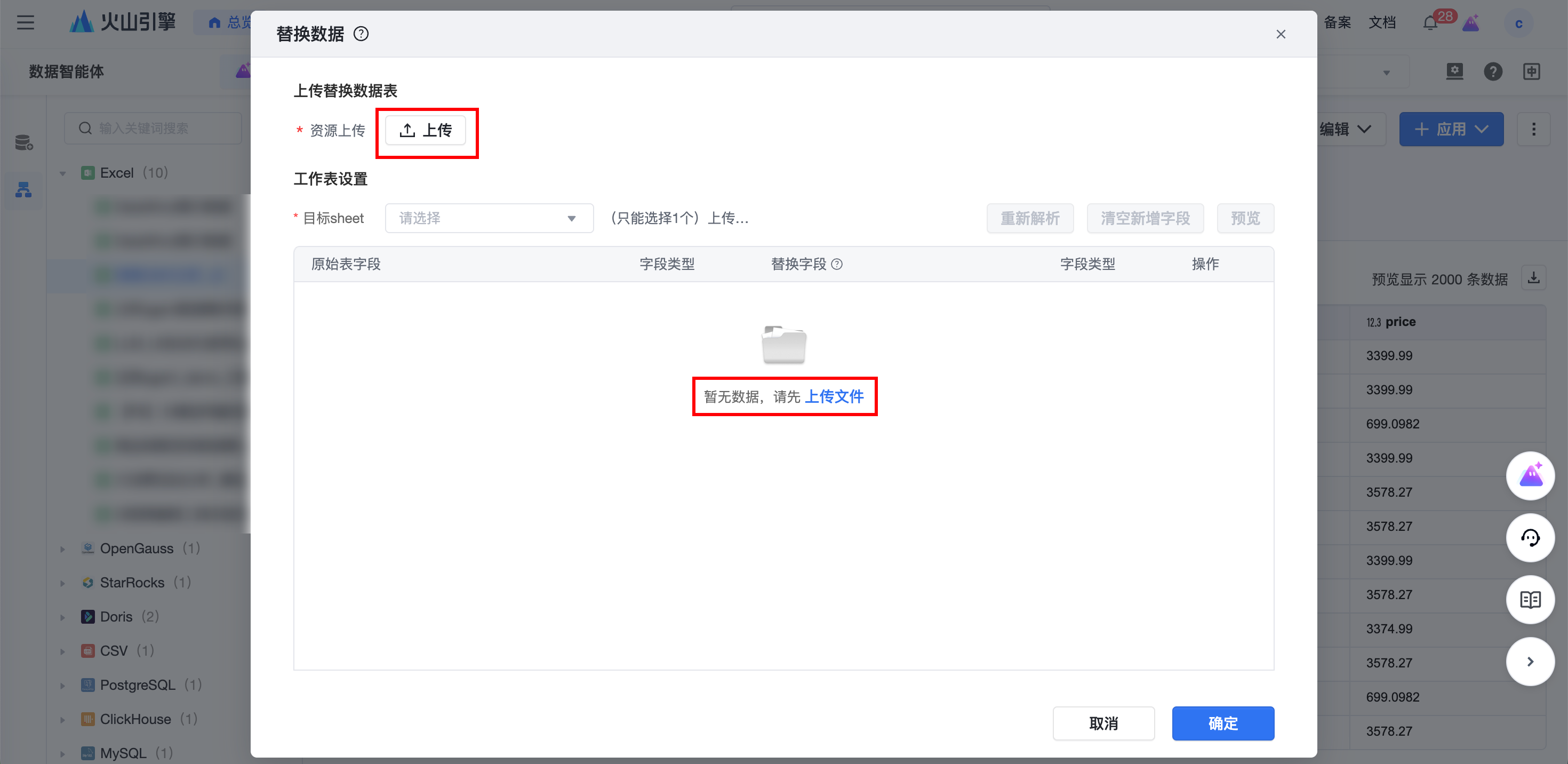
Task: Click the 上传 upload button
Action: (x=426, y=130)
